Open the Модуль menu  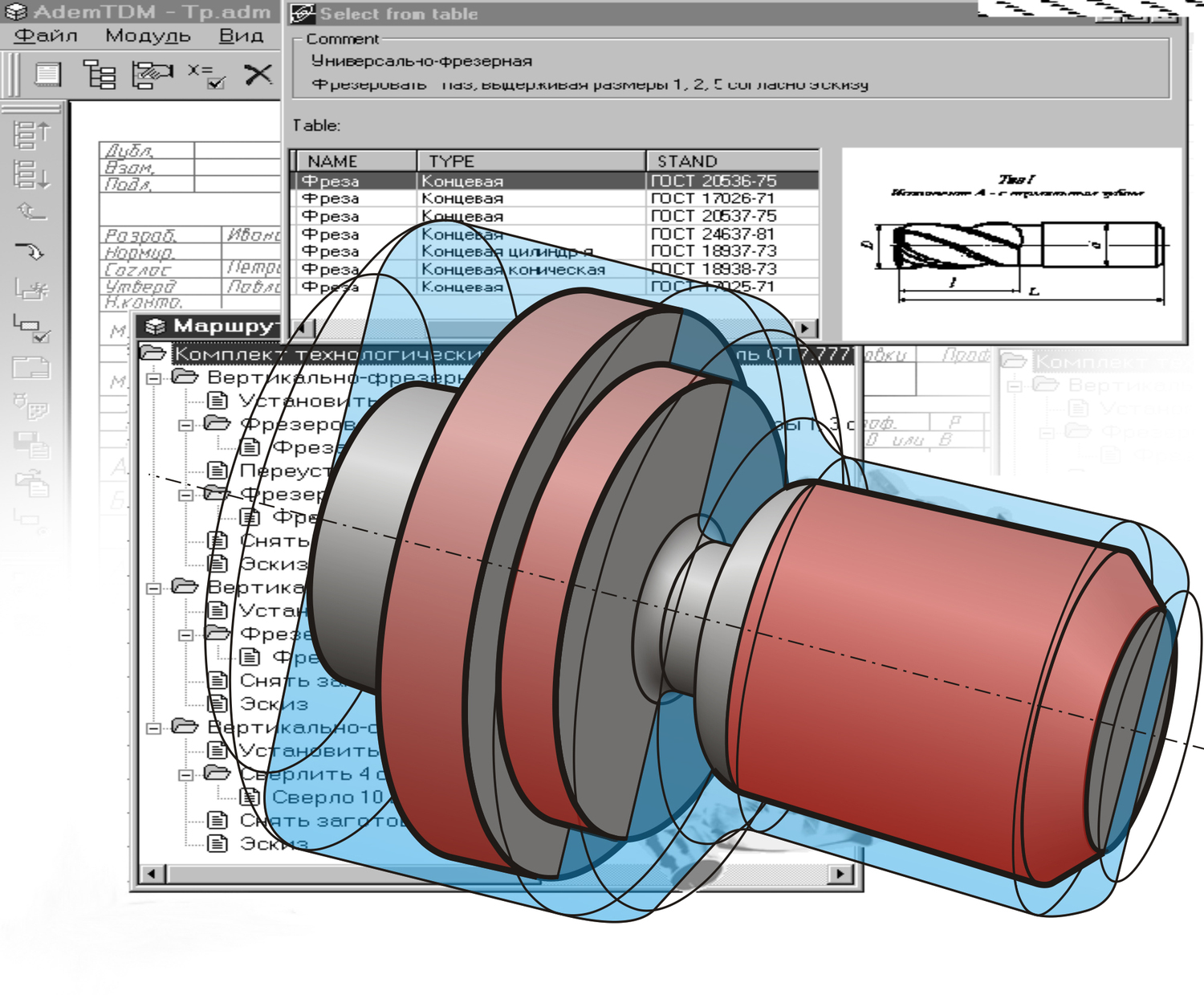[x=148, y=36]
